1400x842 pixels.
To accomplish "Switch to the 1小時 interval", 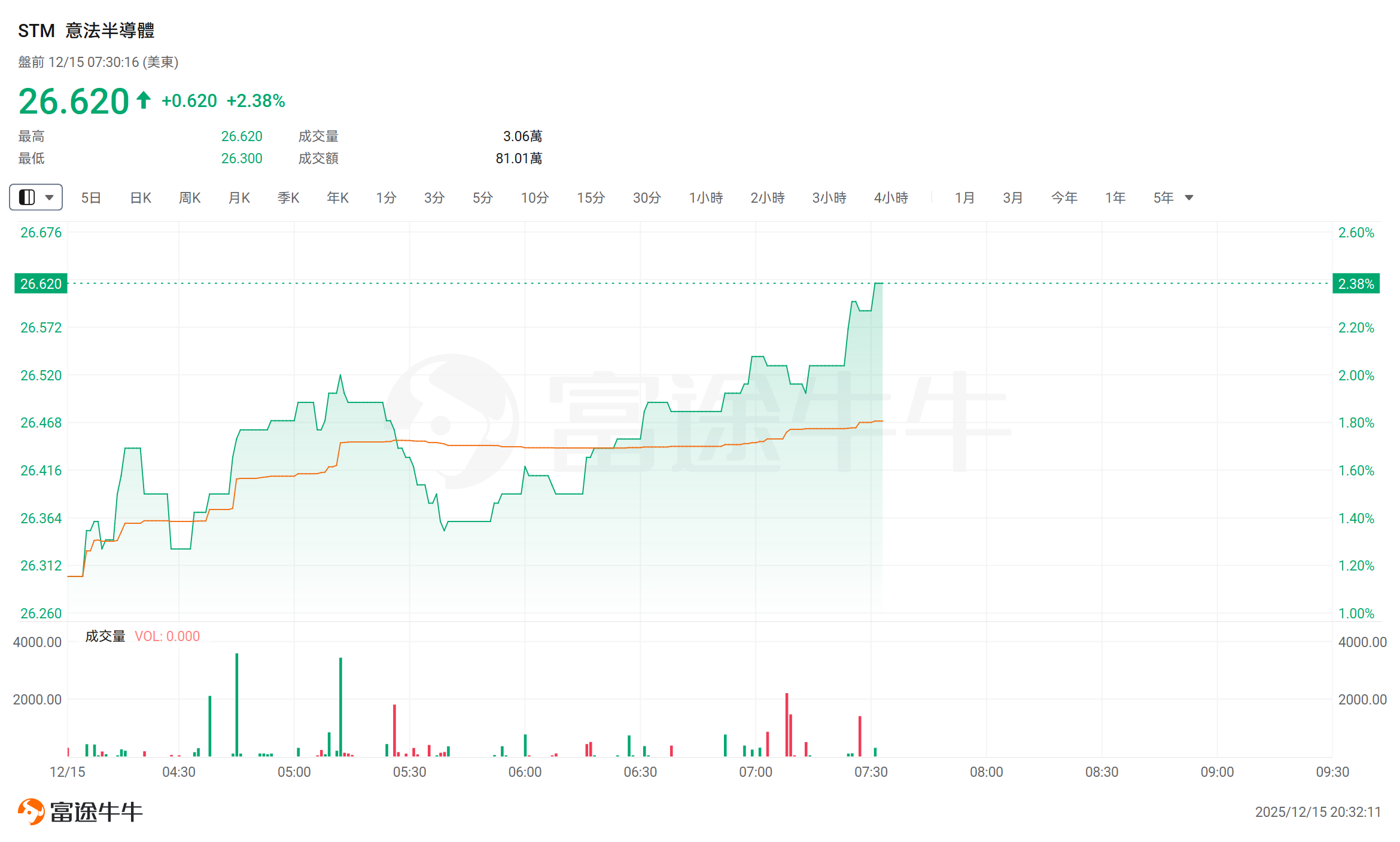I will click(706, 198).
